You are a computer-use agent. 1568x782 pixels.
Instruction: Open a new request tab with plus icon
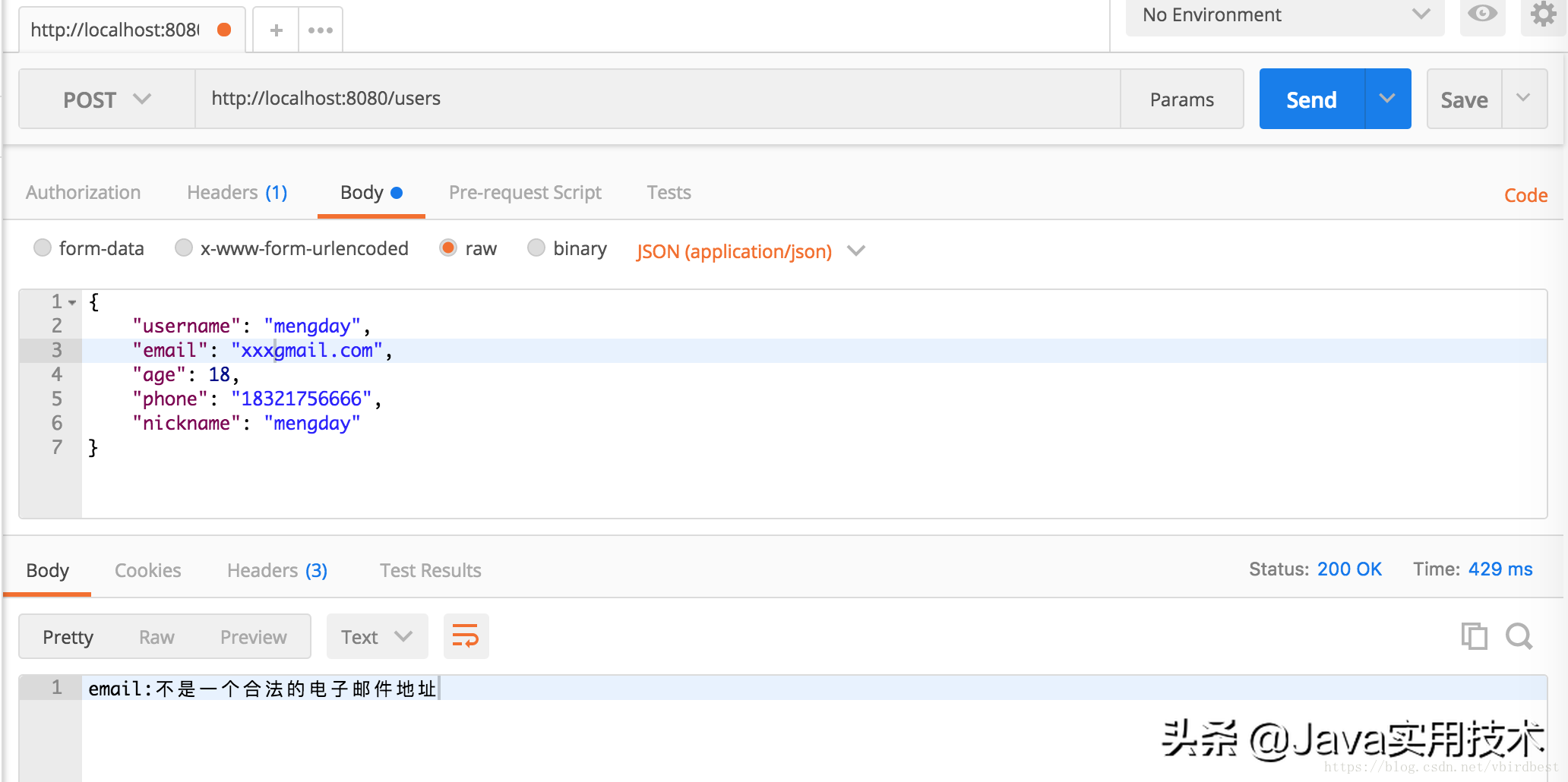(276, 30)
